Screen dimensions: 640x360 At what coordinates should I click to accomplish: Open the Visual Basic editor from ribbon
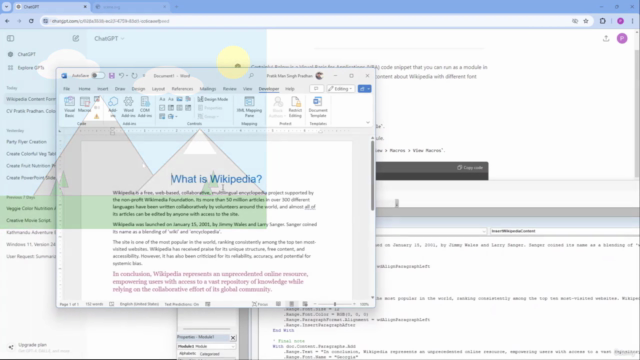69,107
